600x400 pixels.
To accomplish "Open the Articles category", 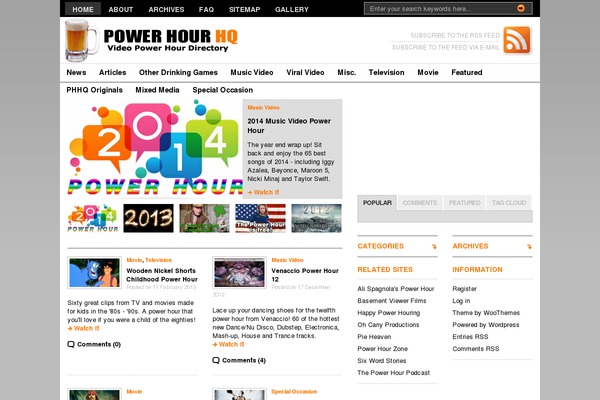I will point(112,72).
